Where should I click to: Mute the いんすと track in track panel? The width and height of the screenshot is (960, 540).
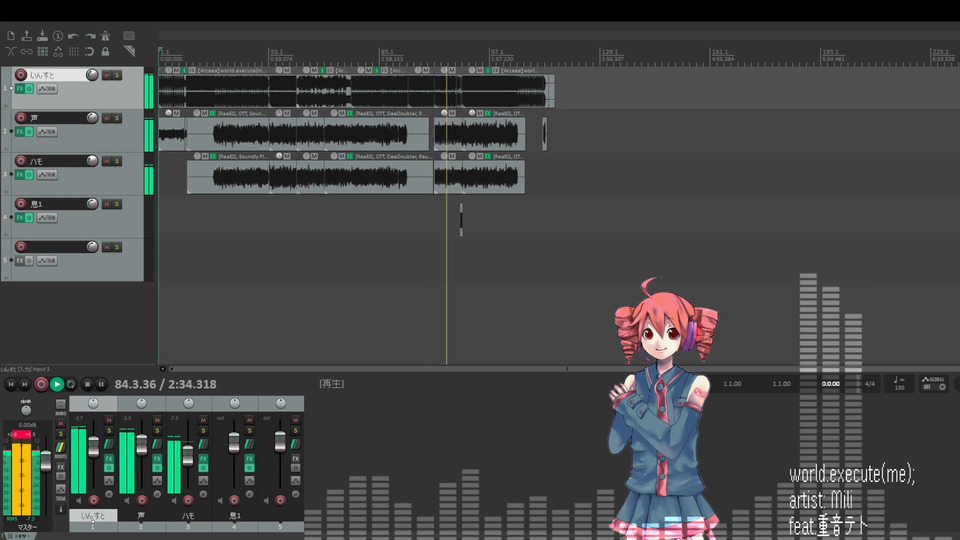[107, 75]
